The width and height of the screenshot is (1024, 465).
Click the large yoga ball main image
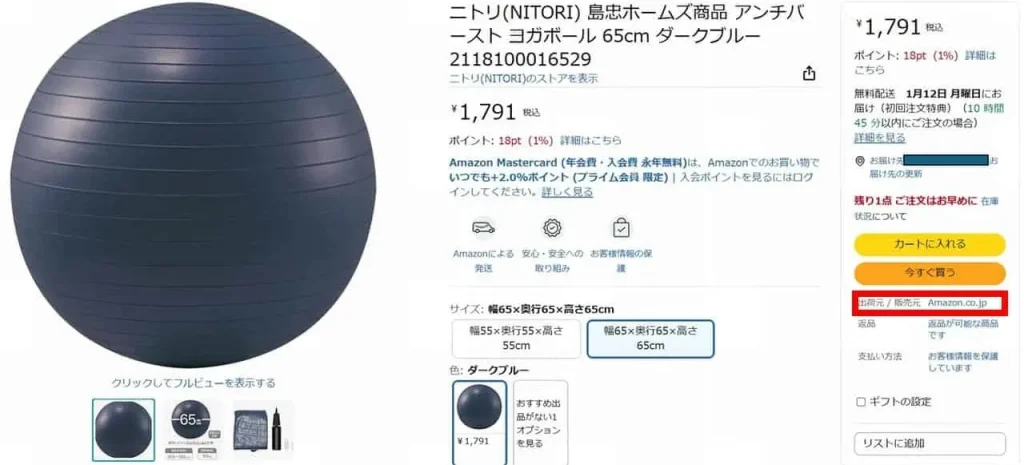[x=193, y=185]
